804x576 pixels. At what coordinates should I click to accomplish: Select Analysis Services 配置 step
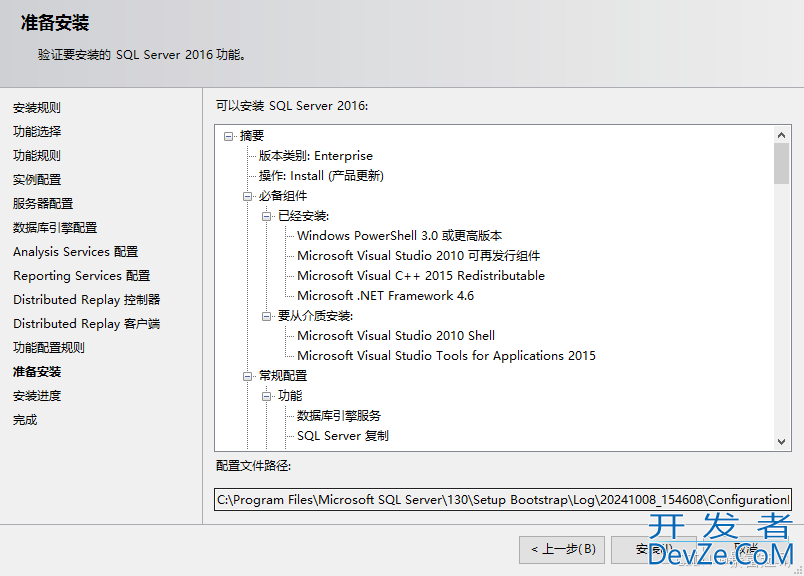point(76,252)
